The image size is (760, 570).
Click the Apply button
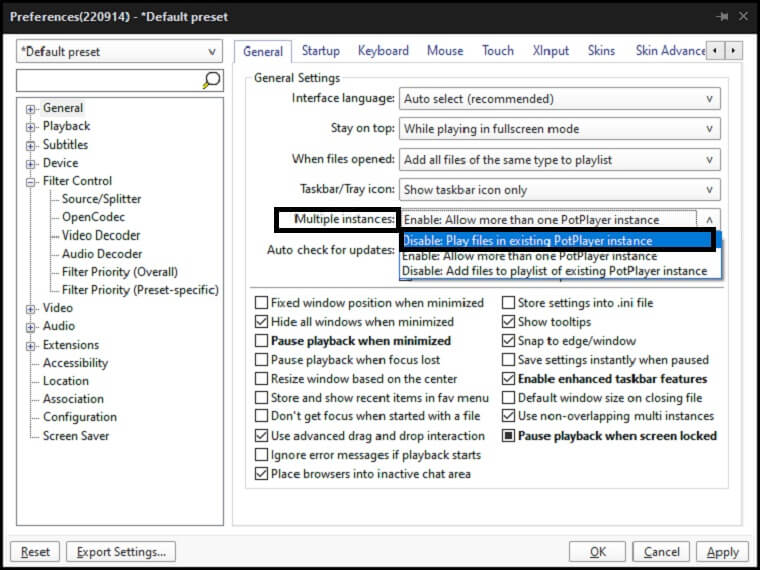722,552
